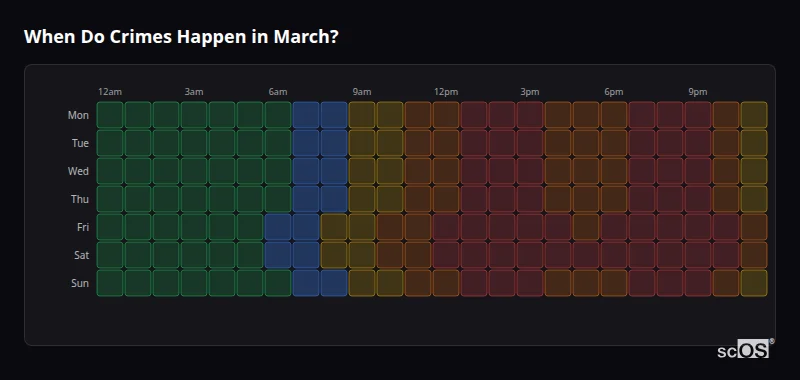Image resolution: width=800 pixels, height=380 pixels.
Task: Select the Tuesday 8am blue cell
Action: point(334,143)
